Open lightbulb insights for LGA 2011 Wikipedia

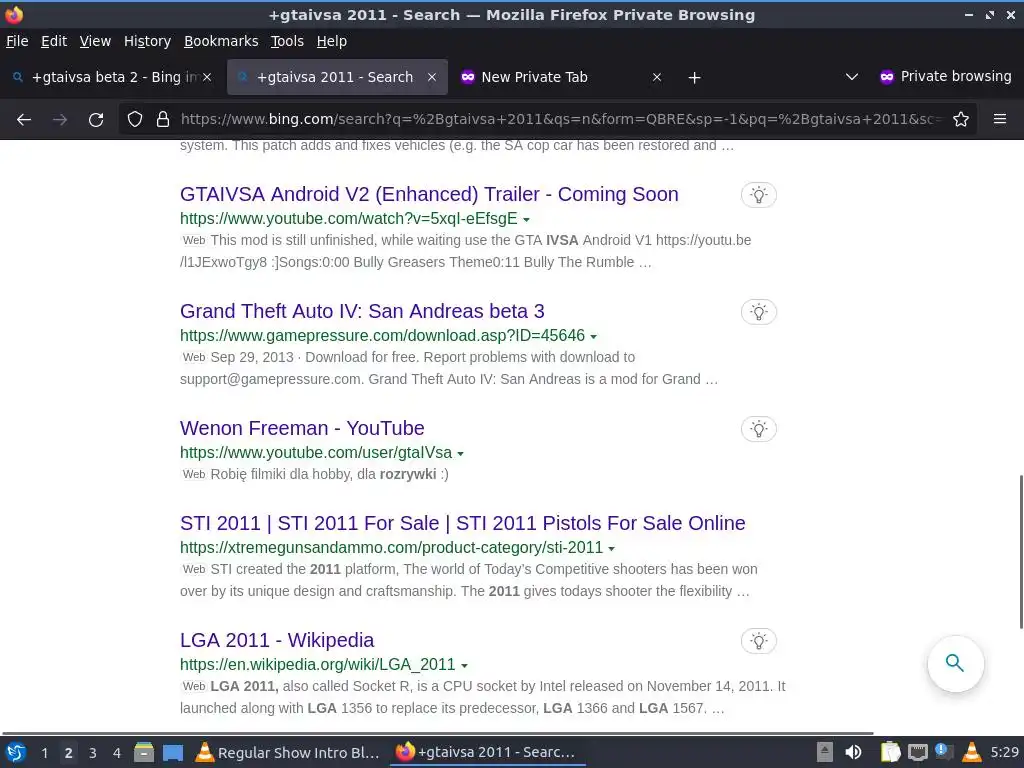[758, 641]
